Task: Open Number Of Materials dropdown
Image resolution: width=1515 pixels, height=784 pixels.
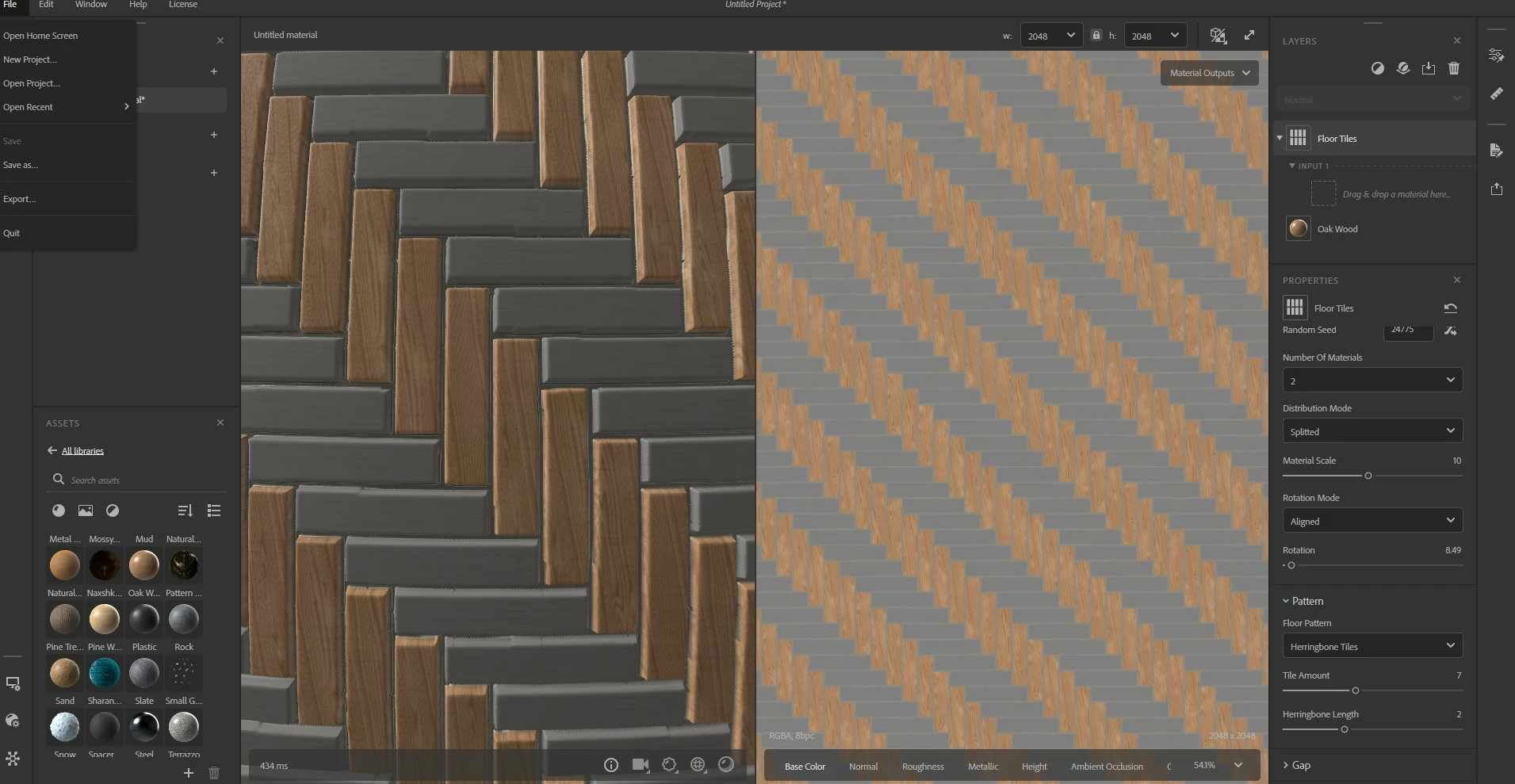Action: [x=1372, y=381]
